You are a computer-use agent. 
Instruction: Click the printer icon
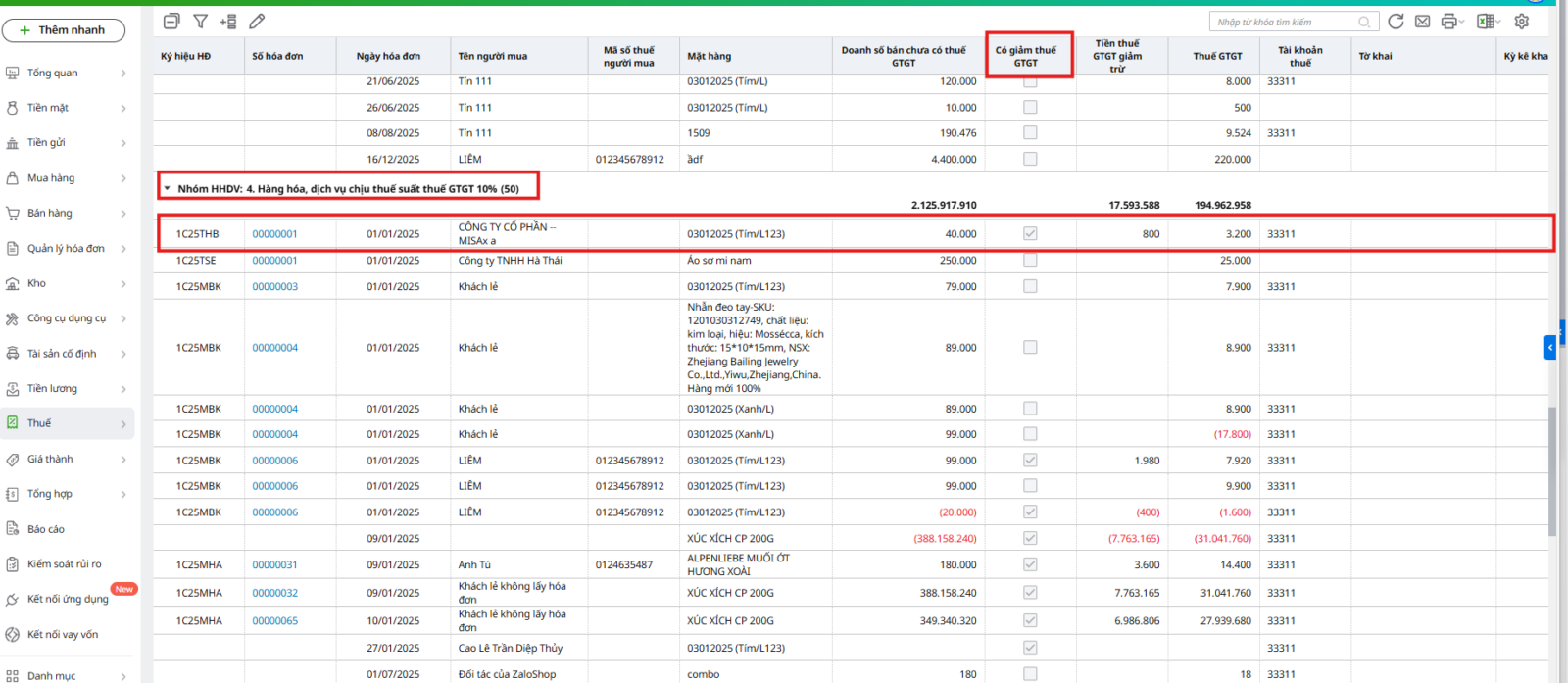coord(1448,21)
